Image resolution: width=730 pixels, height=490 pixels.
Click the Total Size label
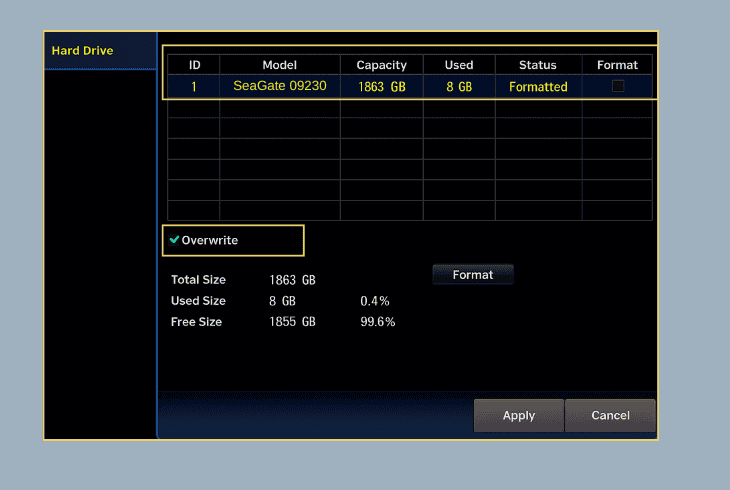198,279
